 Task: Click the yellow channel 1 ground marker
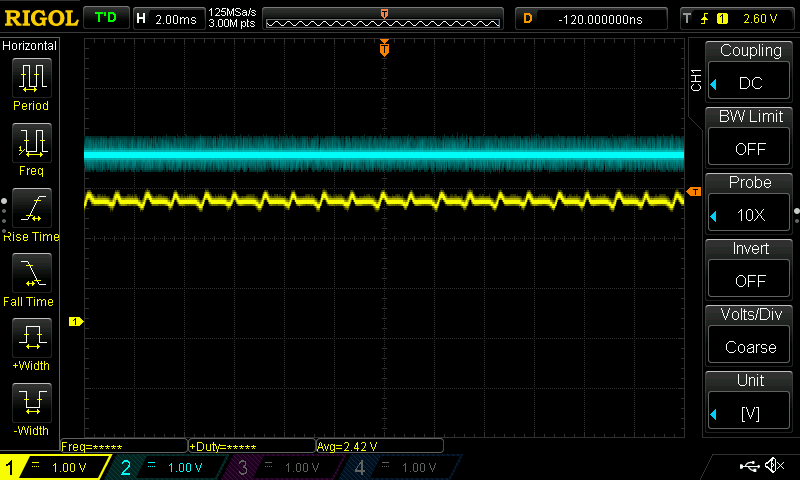(76, 321)
